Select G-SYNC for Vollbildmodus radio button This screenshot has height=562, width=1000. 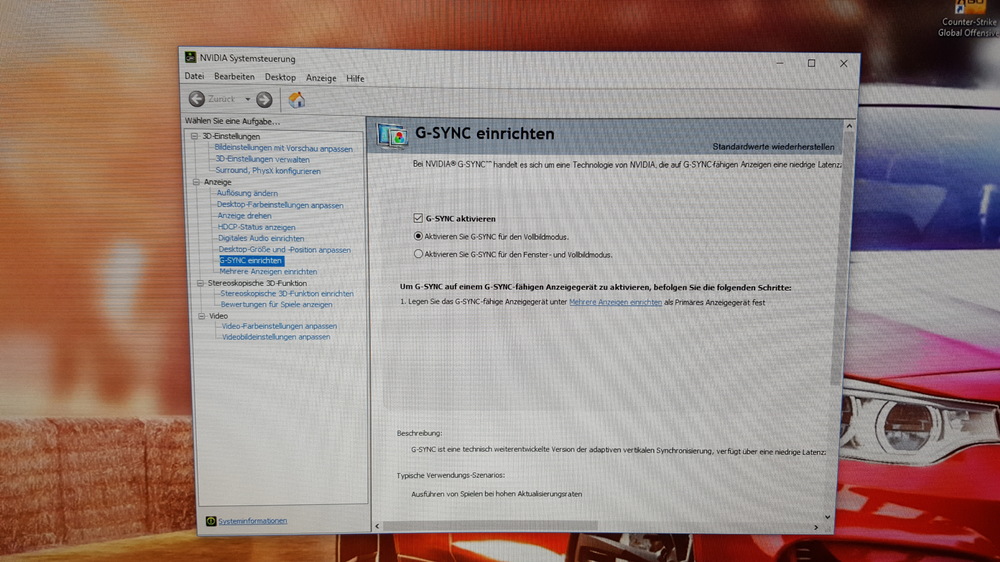pyautogui.click(x=418, y=236)
